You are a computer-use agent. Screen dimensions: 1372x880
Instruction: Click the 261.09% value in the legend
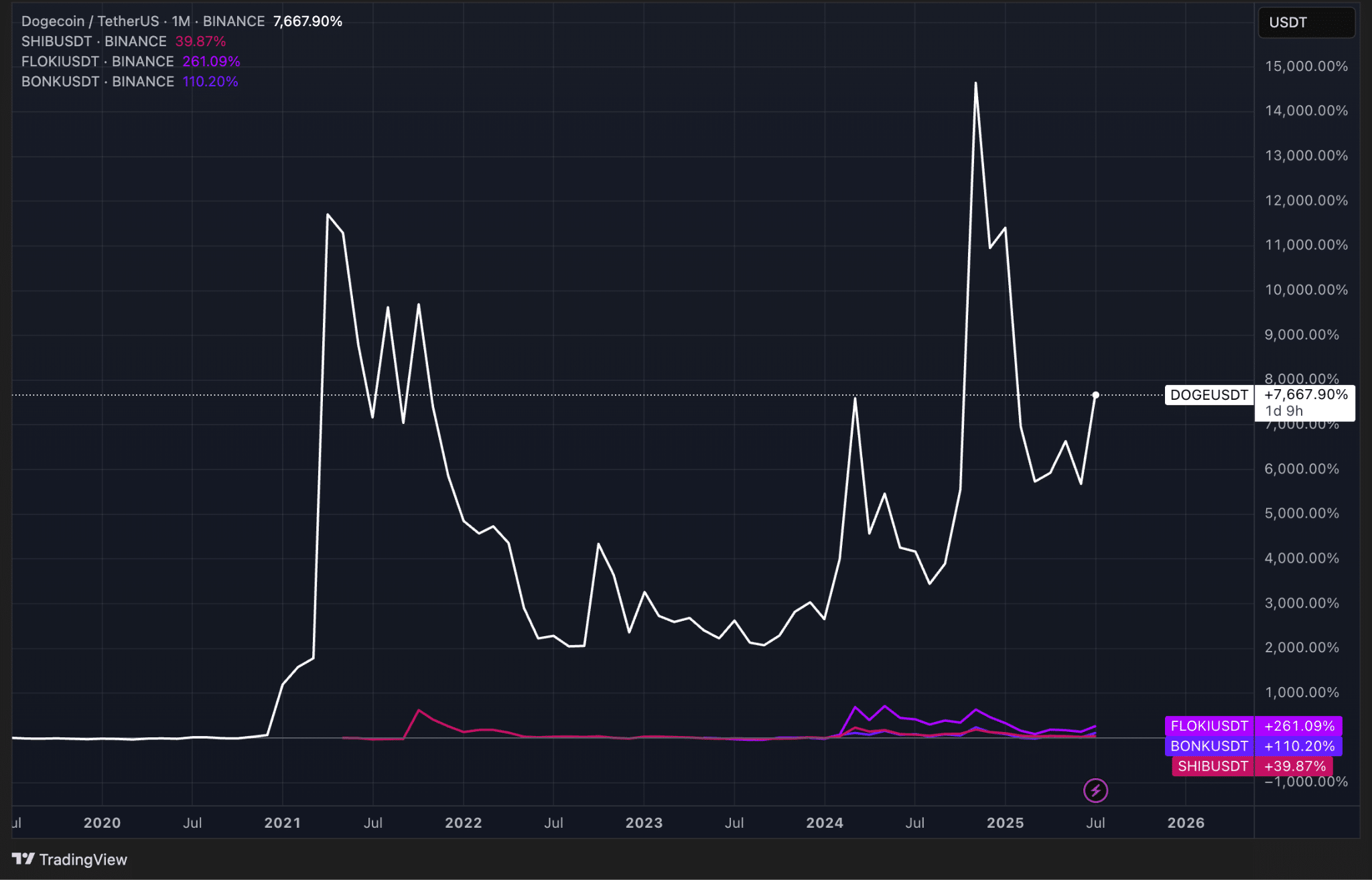tap(211, 62)
